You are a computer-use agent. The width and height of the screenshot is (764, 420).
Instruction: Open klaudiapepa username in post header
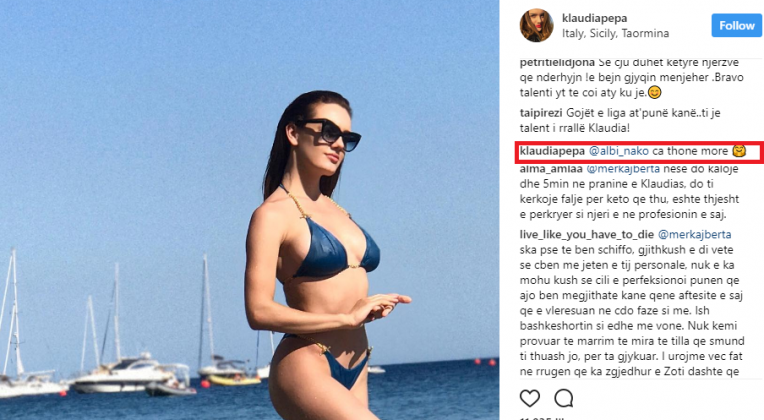pyautogui.click(x=594, y=18)
